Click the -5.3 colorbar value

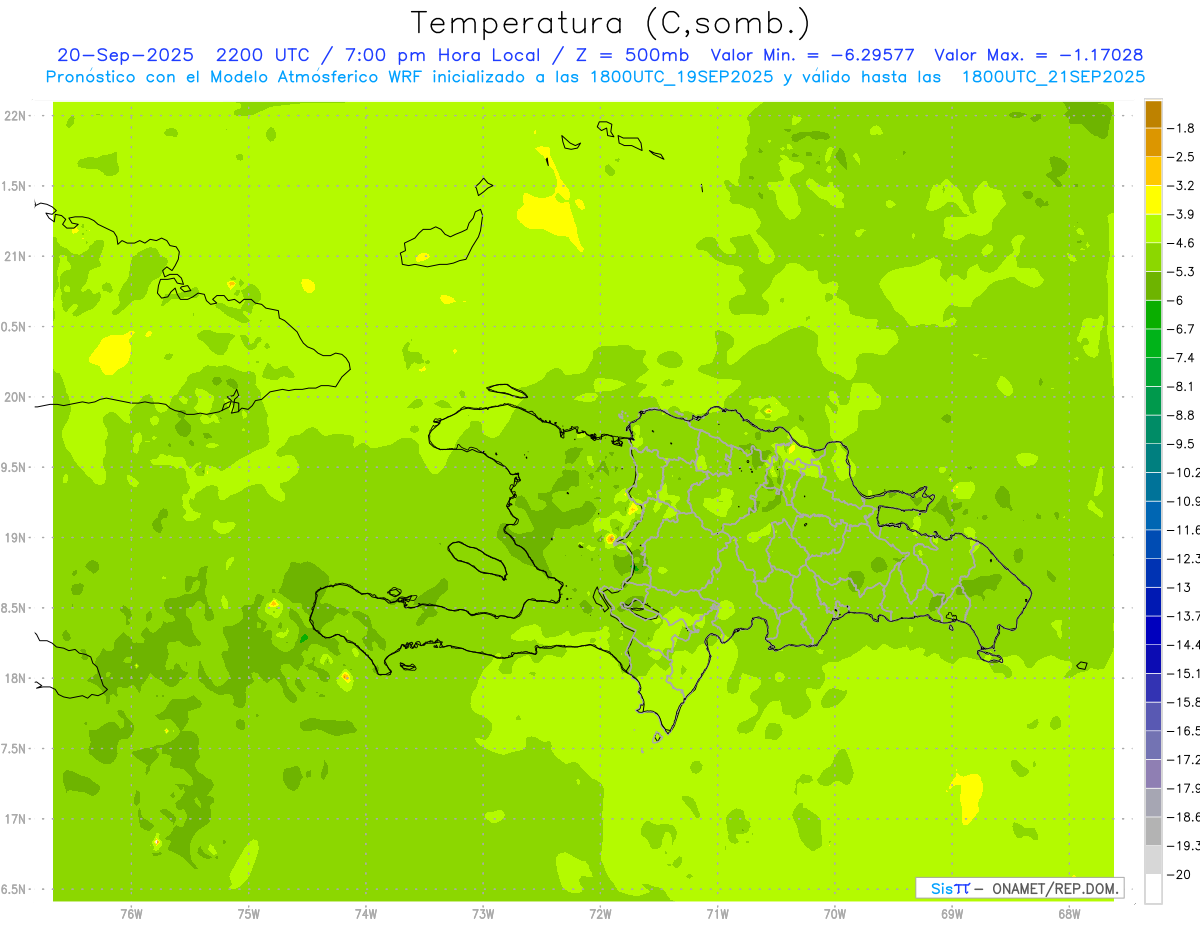[1183, 271]
